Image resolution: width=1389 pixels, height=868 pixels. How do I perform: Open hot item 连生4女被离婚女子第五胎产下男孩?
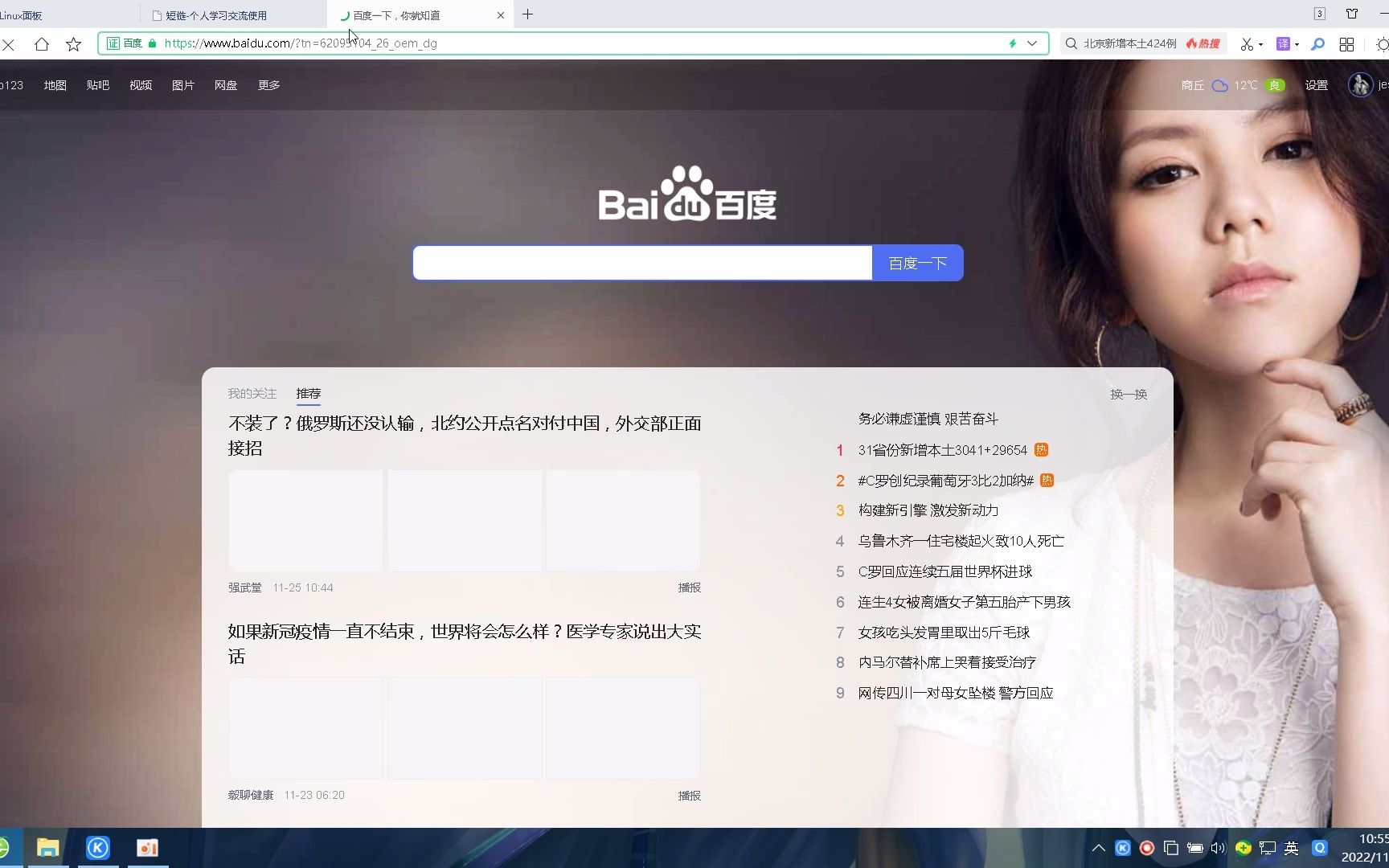(964, 602)
